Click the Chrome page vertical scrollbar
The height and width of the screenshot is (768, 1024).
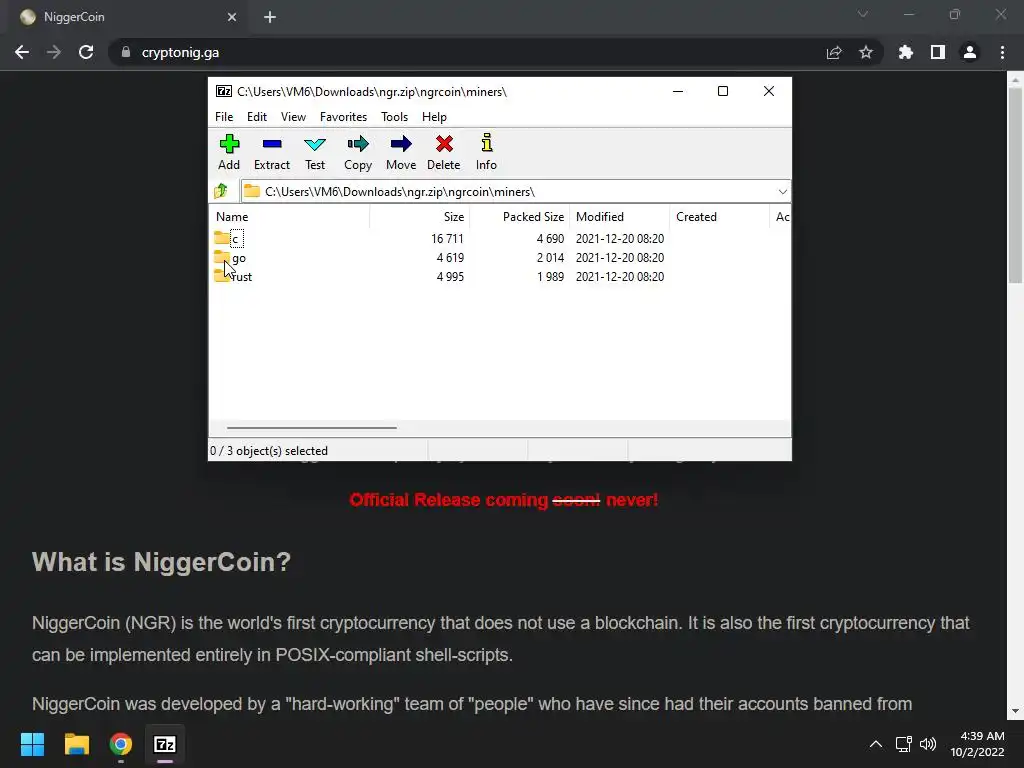coord(1015,185)
